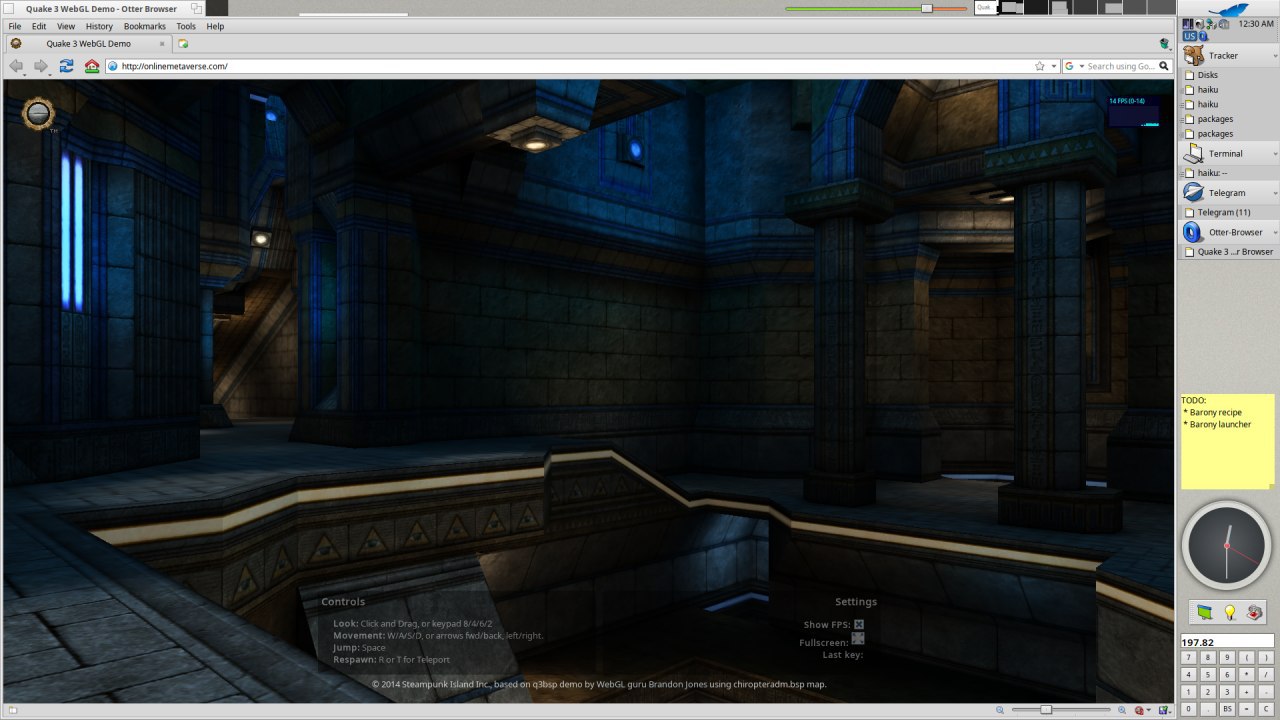This screenshot has height=720, width=1280.
Task: Click the green screen LaunchBox icon
Action: point(1205,612)
